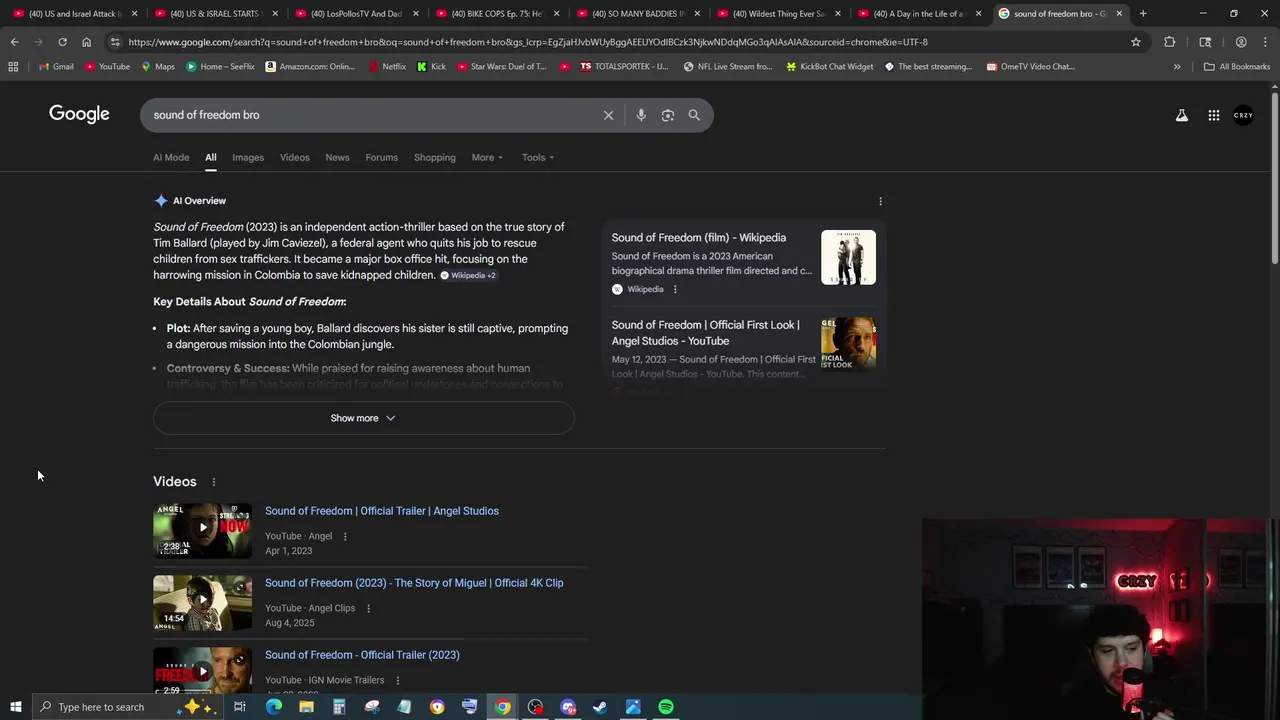Clear the search box with the X icon
Image resolution: width=1280 pixels, height=720 pixels.
[608, 115]
